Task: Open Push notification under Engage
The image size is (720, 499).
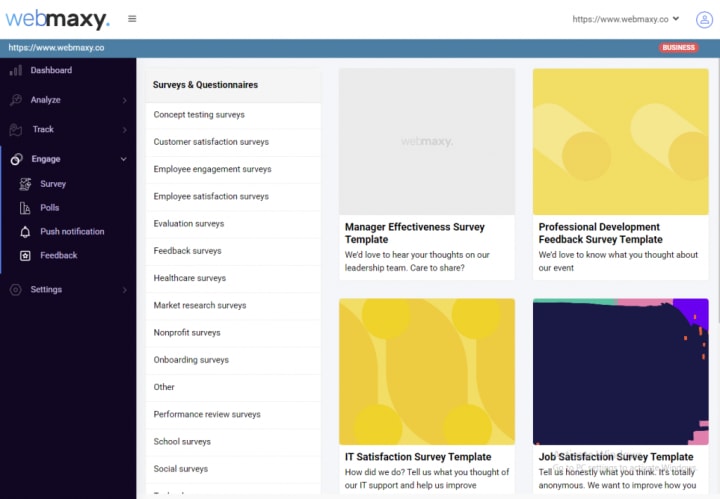Action: click(x=72, y=231)
